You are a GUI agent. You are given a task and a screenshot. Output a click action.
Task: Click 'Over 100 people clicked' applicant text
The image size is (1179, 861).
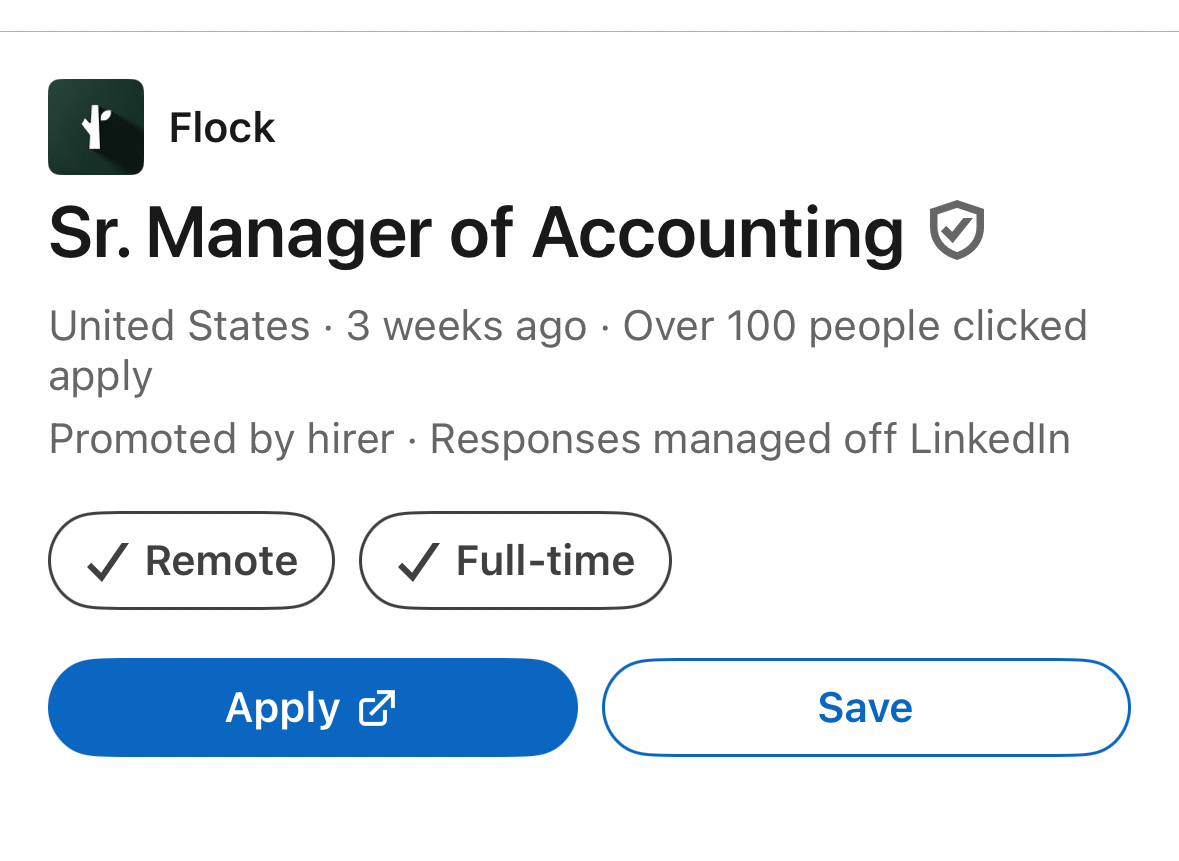(854, 327)
